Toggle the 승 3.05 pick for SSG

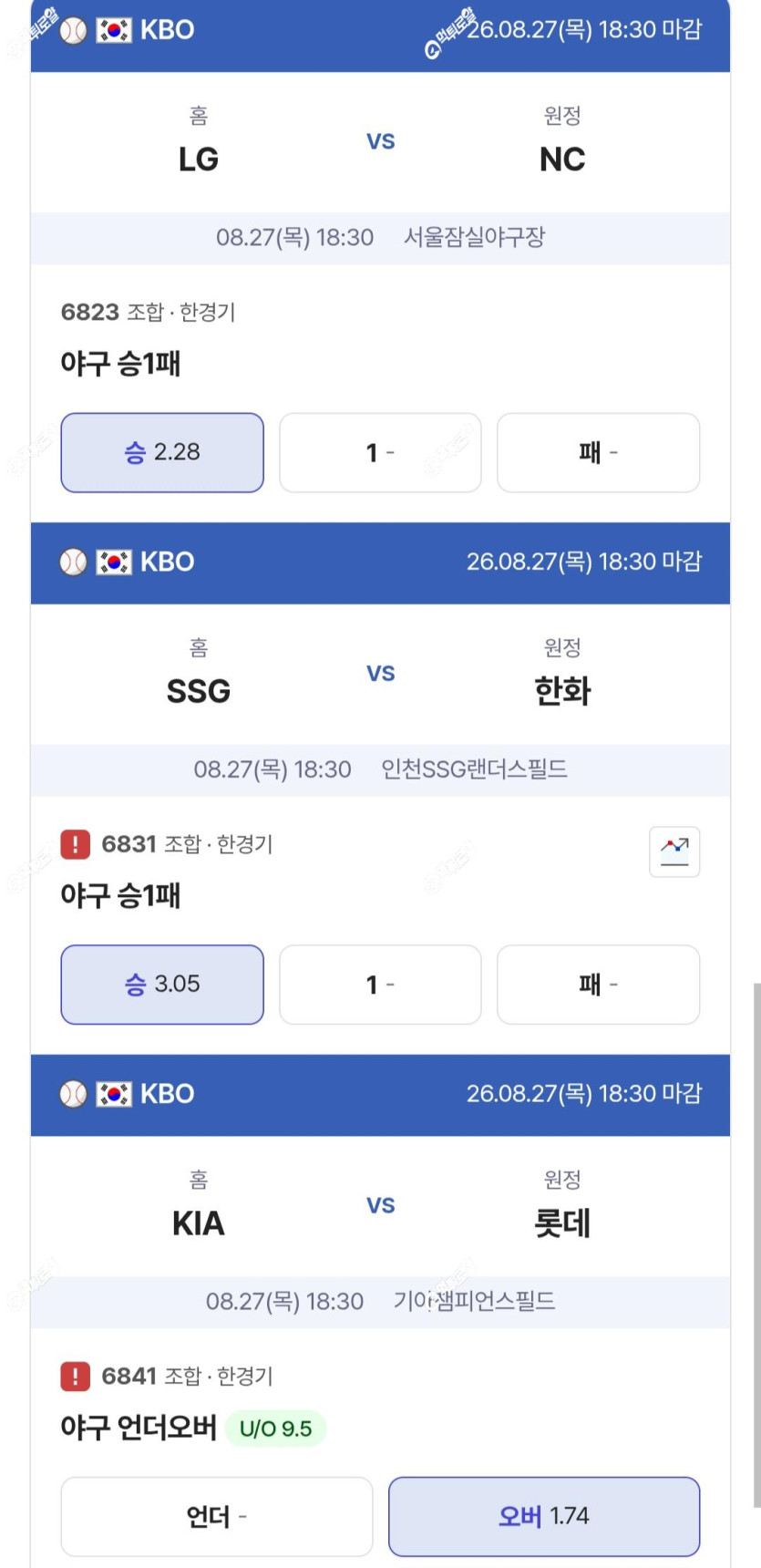coord(162,985)
